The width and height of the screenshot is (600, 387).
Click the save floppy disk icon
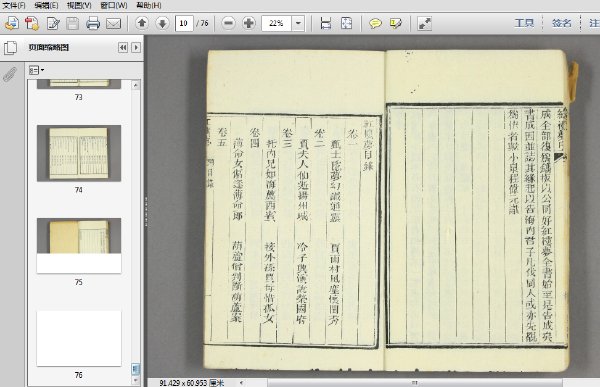click(x=72, y=23)
